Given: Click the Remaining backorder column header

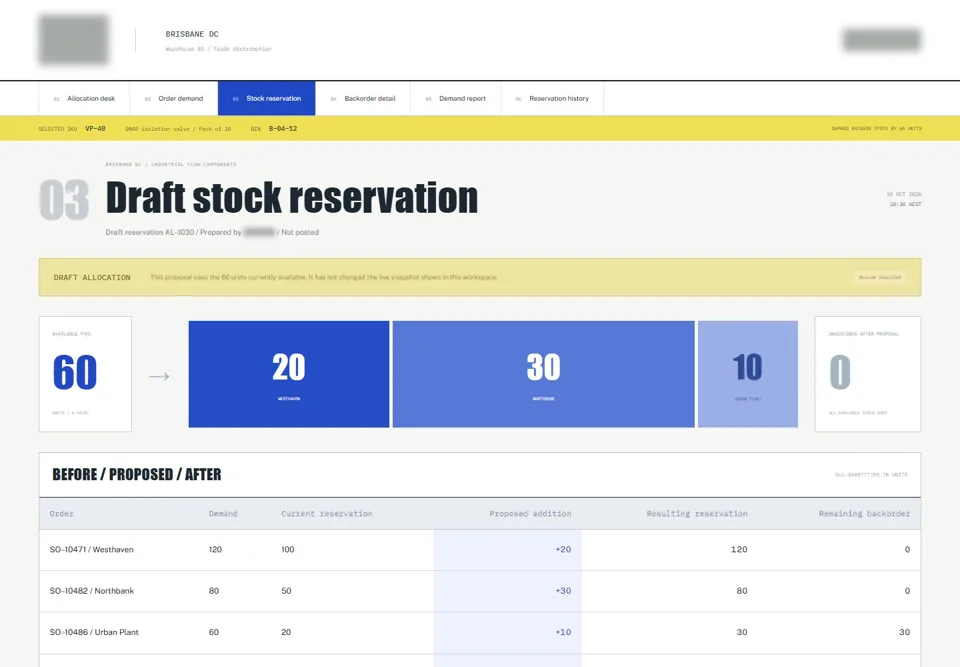Looking at the screenshot, I should tap(864, 514).
